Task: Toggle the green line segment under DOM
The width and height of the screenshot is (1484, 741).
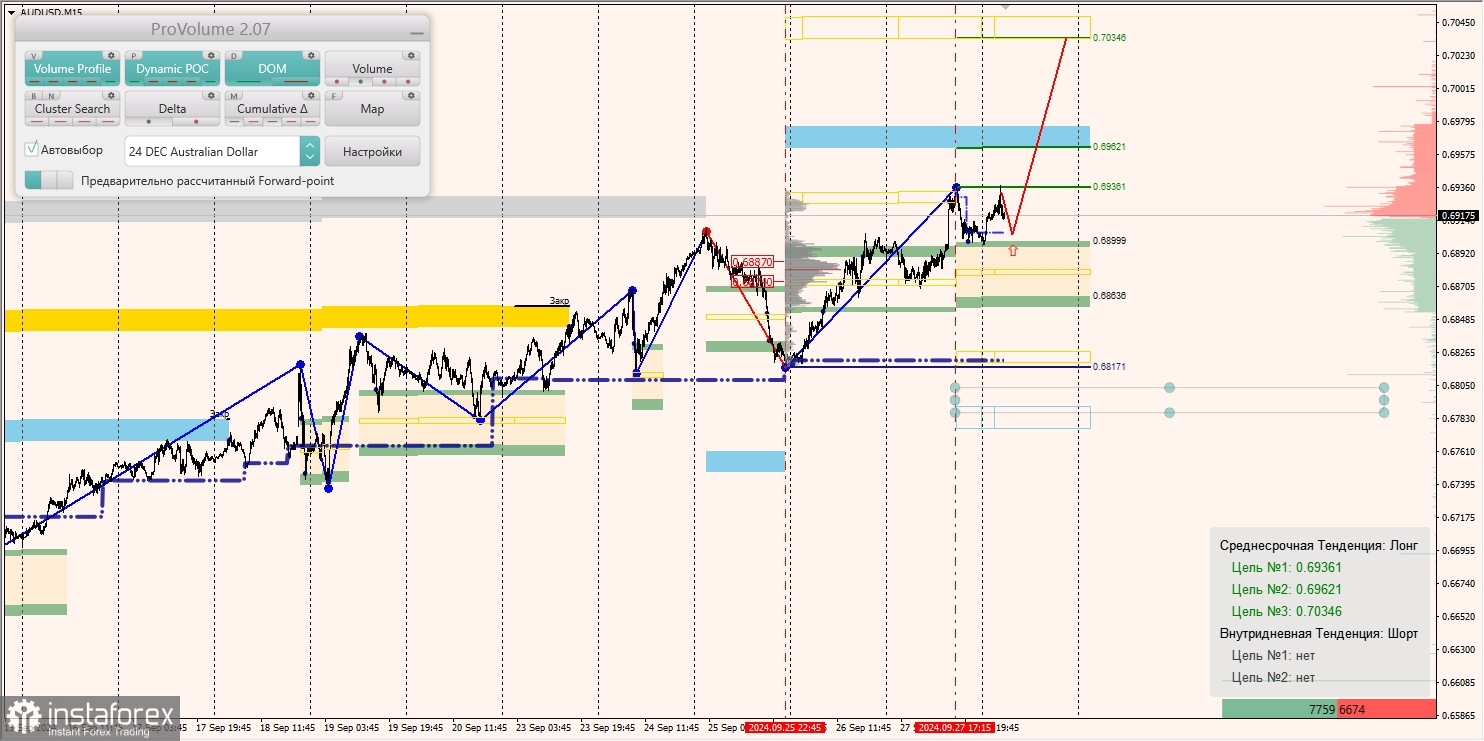Action: pyautogui.click(x=248, y=81)
